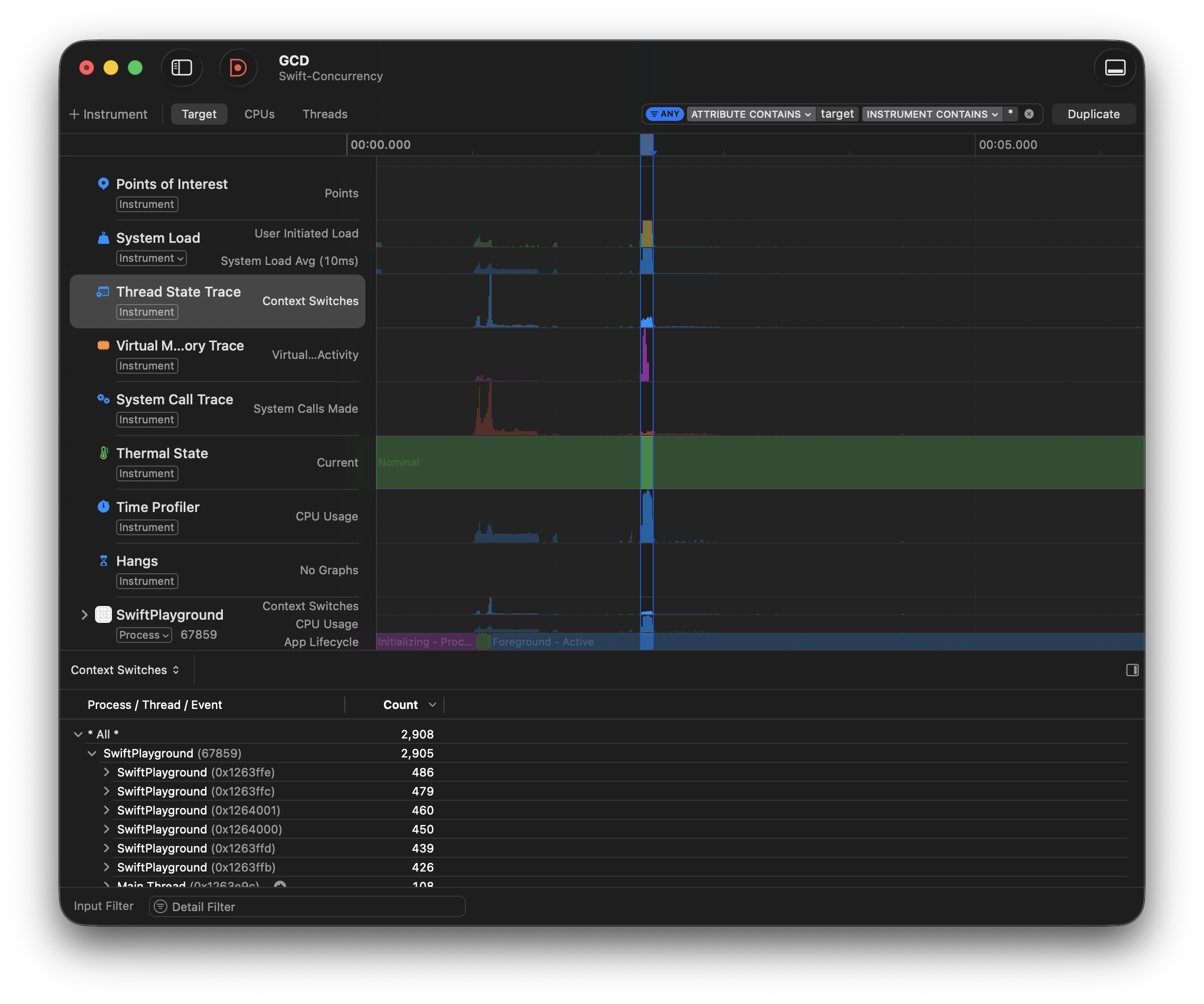Click the Detail Filter icon

(161, 906)
